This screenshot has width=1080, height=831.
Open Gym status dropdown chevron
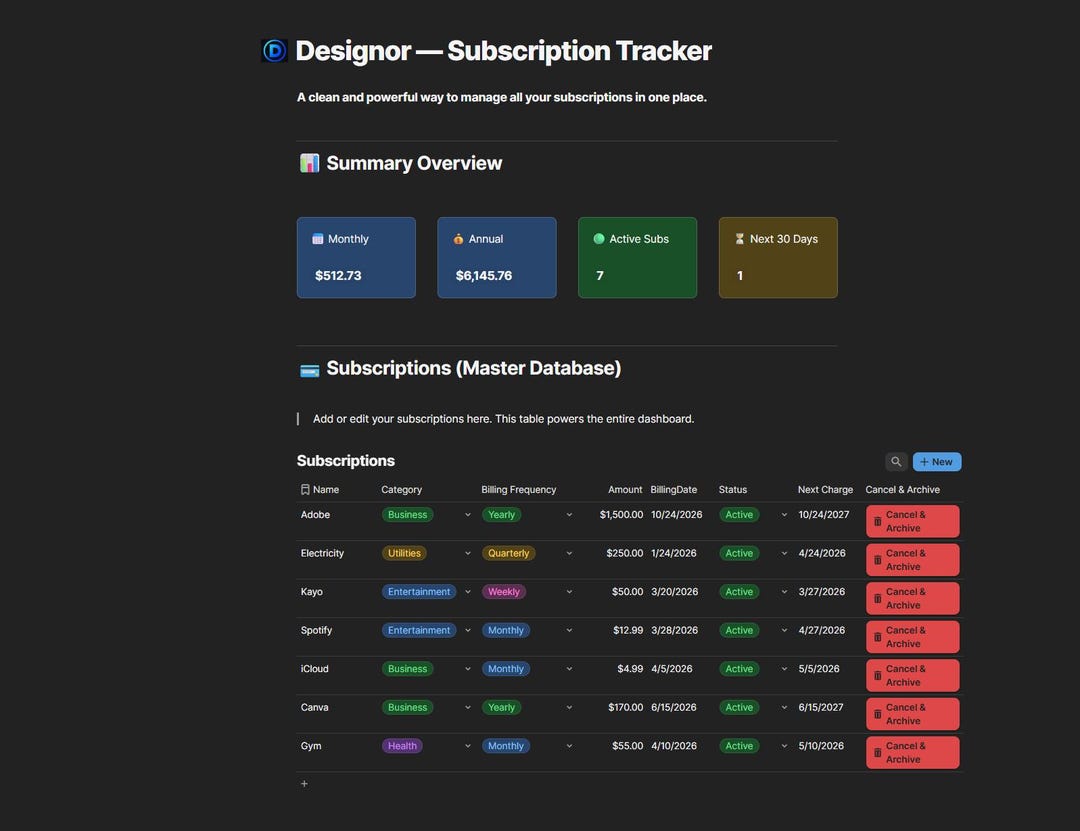coord(784,746)
